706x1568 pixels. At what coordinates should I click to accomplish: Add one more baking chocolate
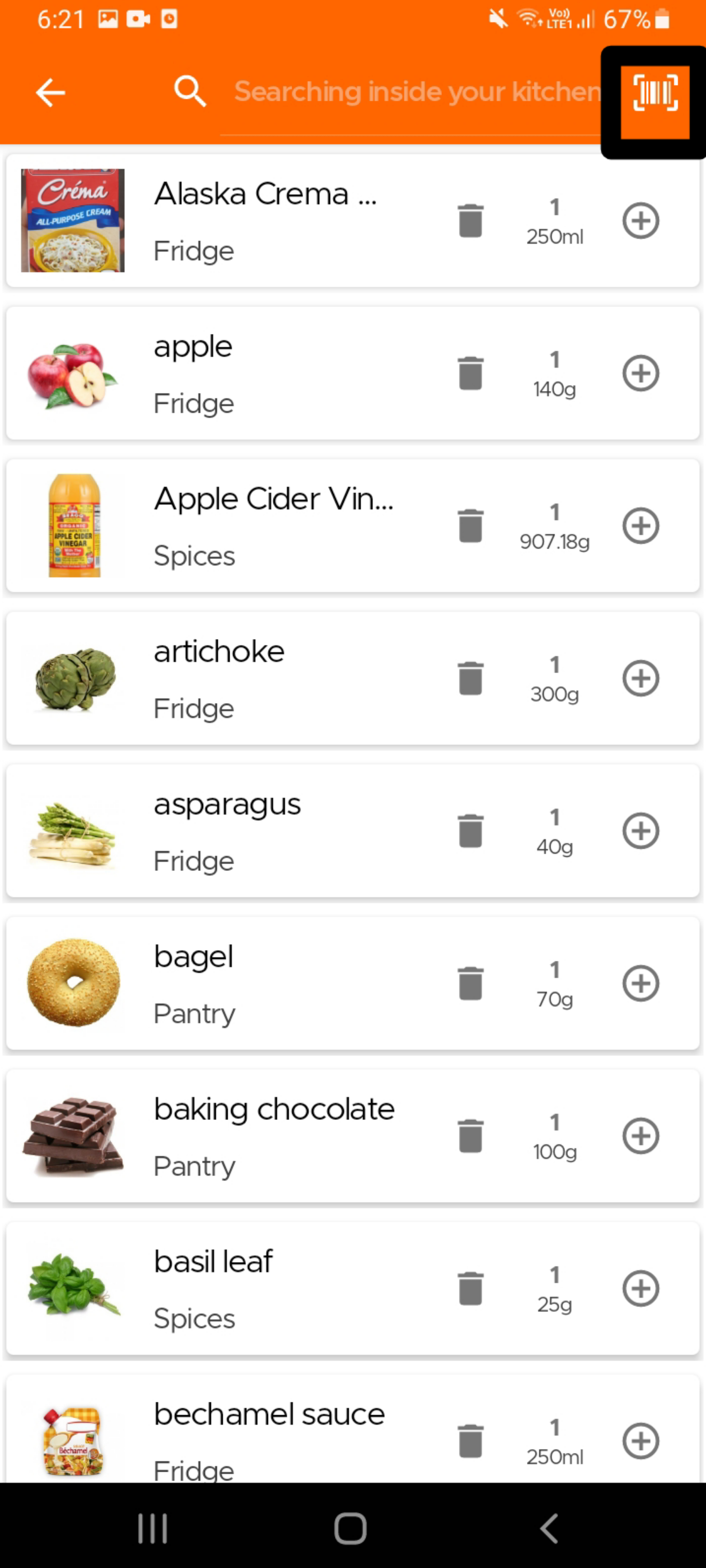coord(640,1136)
